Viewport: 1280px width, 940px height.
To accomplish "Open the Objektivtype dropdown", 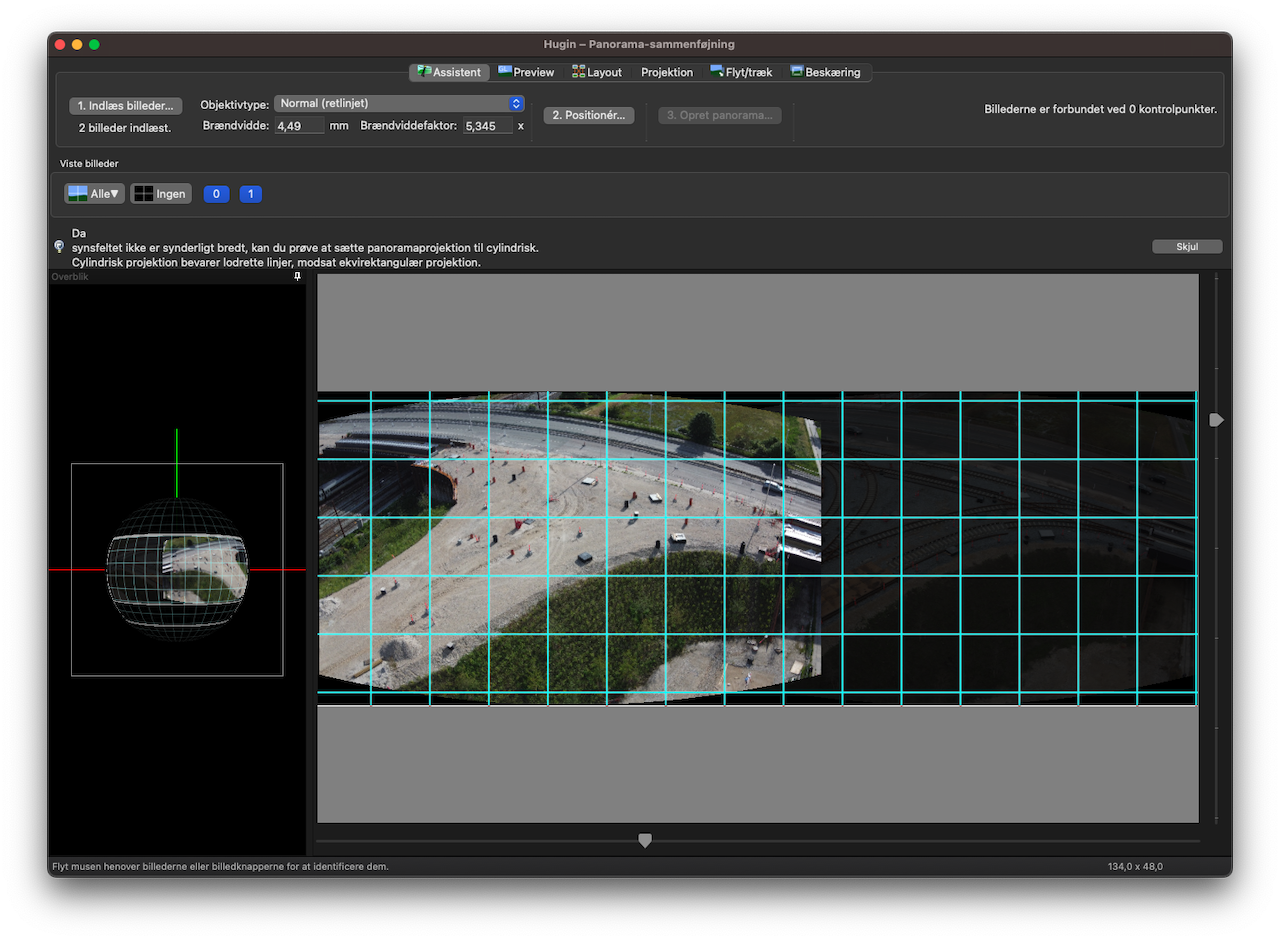I will (399, 102).
